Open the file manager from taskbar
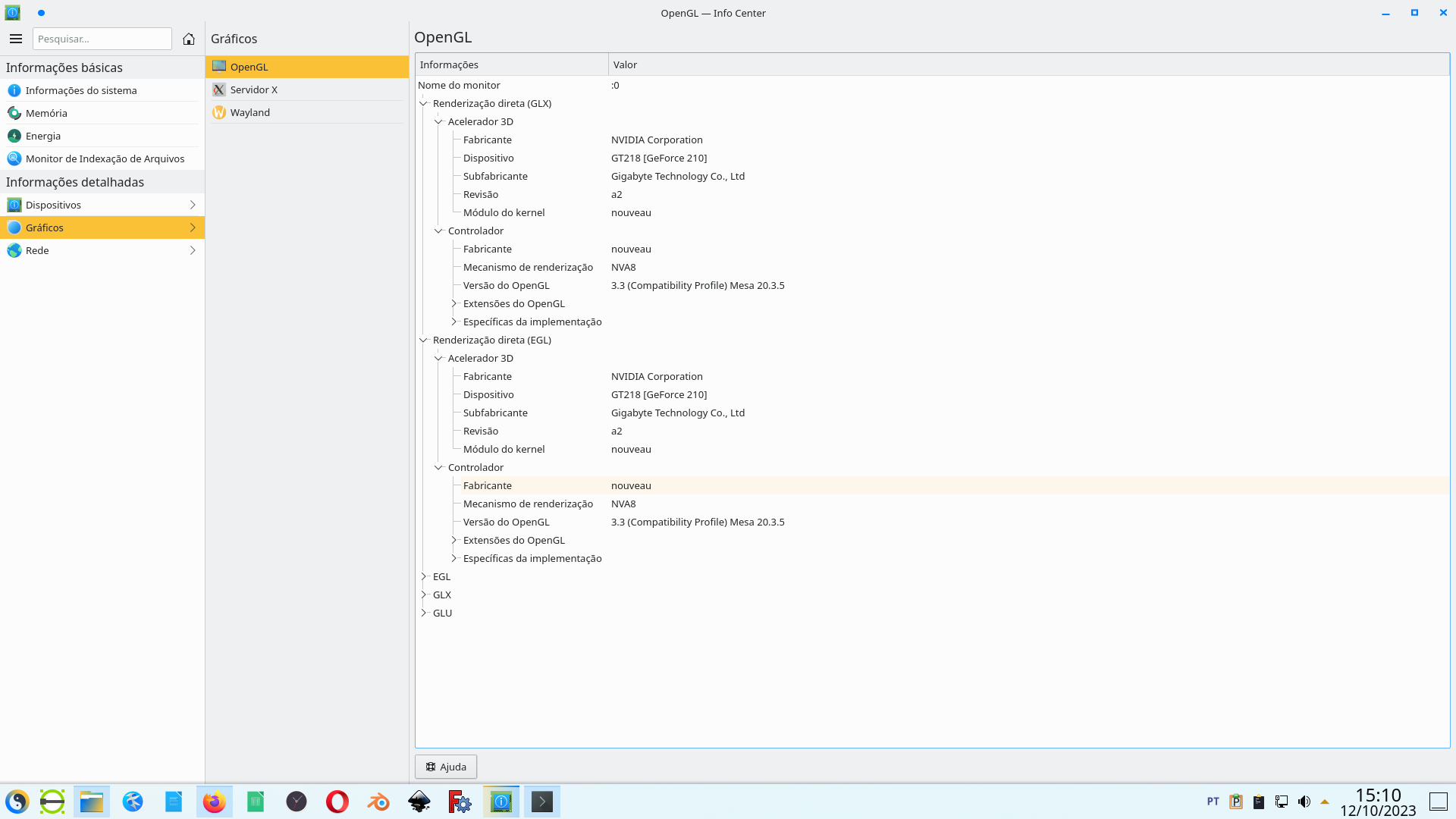Viewport: 1456px width, 819px height. tap(92, 802)
